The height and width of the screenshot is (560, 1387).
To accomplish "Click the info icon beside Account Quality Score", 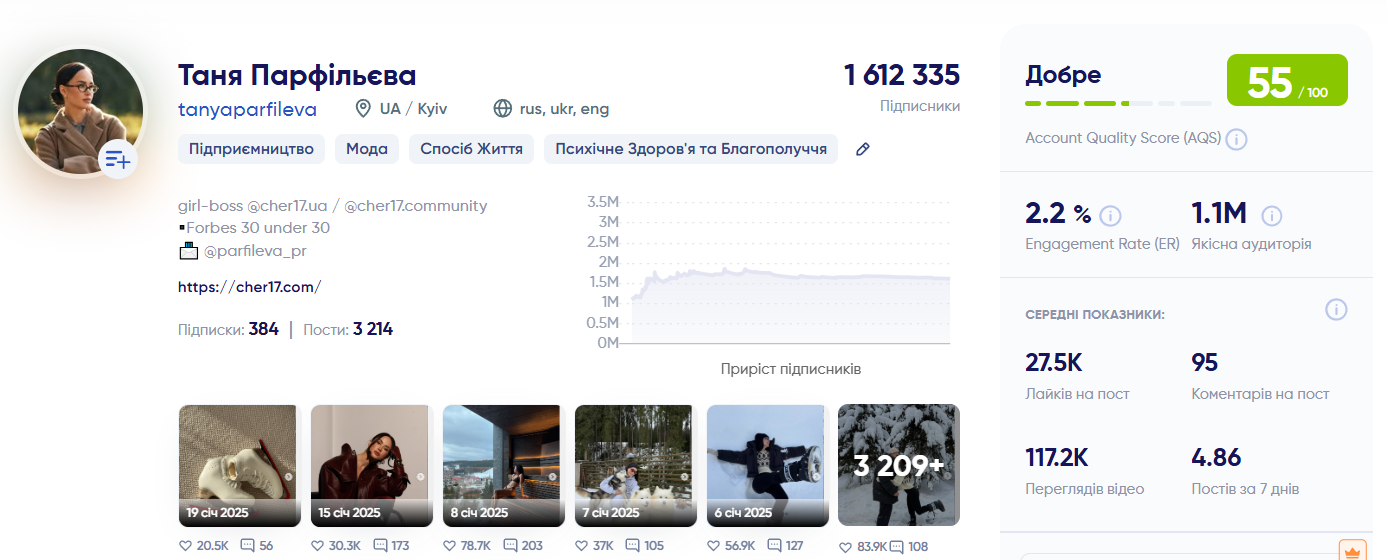I will click(1237, 139).
